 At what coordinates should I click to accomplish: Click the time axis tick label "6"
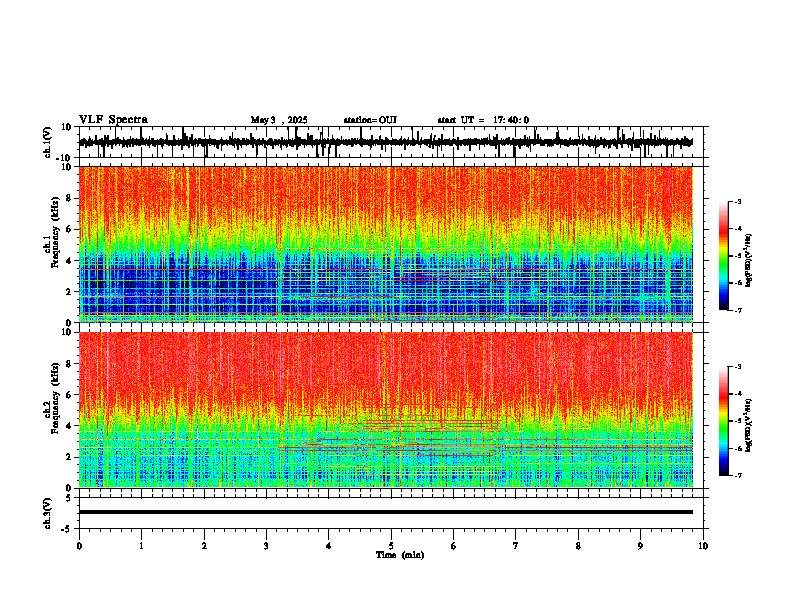pyautogui.click(x=454, y=546)
